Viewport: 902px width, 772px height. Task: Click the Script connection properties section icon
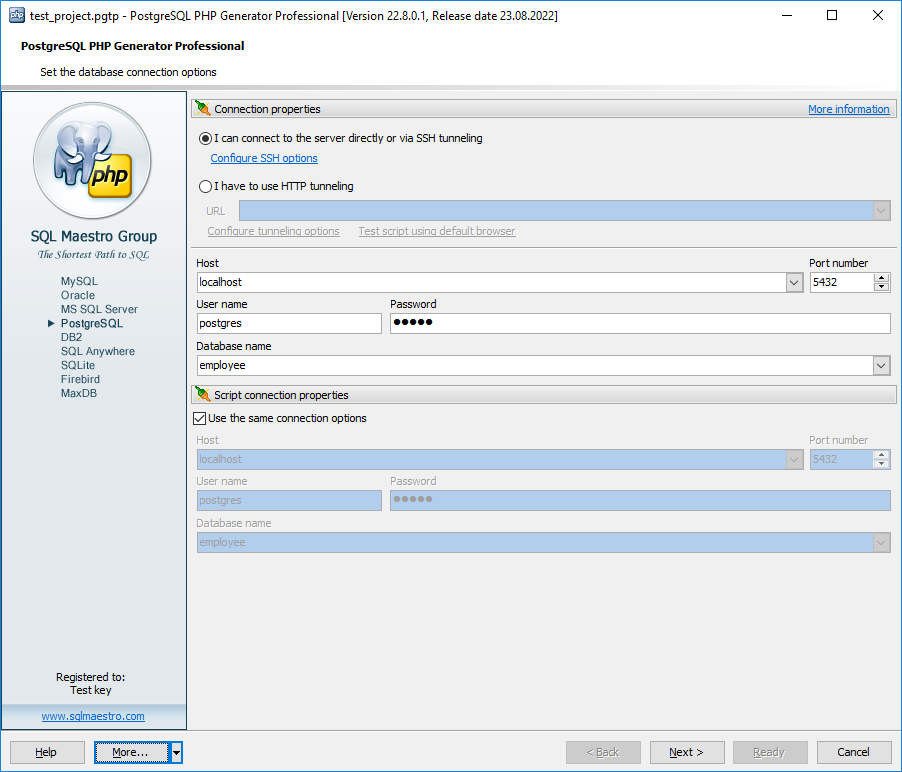pyautogui.click(x=203, y=395)
